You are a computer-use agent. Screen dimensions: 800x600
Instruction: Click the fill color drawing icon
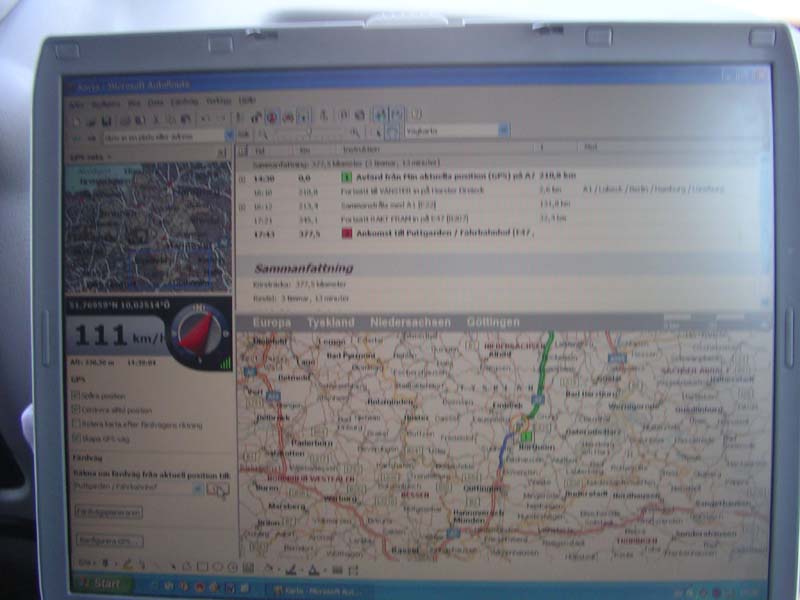(x=269, y=568)
